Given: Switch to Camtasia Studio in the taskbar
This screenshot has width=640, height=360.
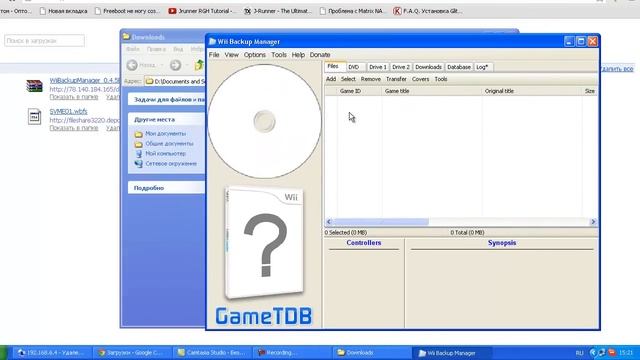Looking at the screenshot, I should pyautogui.click(x=212, y=353).
